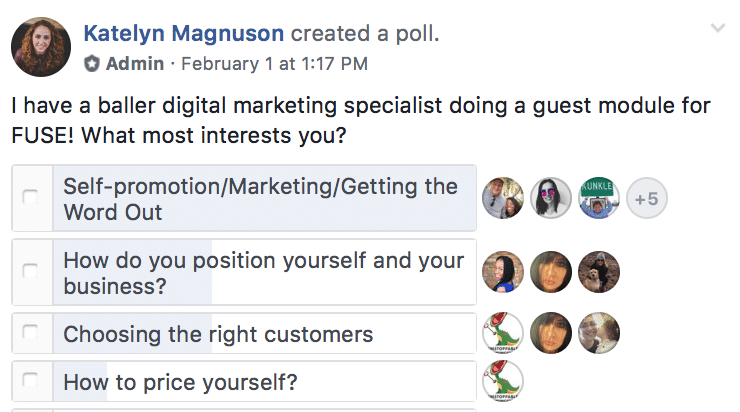Check the position yourself and business checkbox
Screen dimensions: 740x412
[x=31, y=271]
